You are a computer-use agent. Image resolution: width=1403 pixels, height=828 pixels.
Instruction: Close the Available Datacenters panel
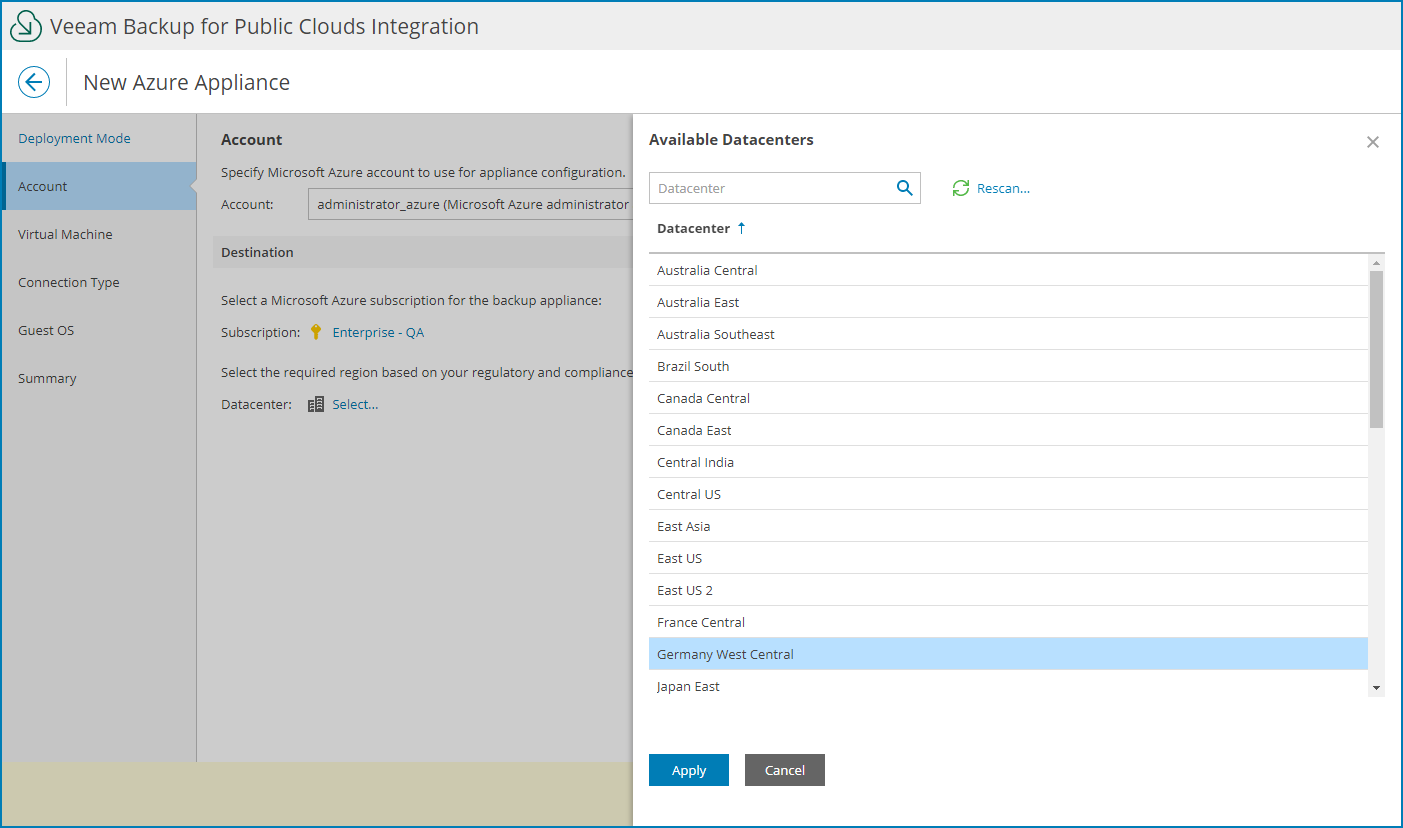point(1372,141)
